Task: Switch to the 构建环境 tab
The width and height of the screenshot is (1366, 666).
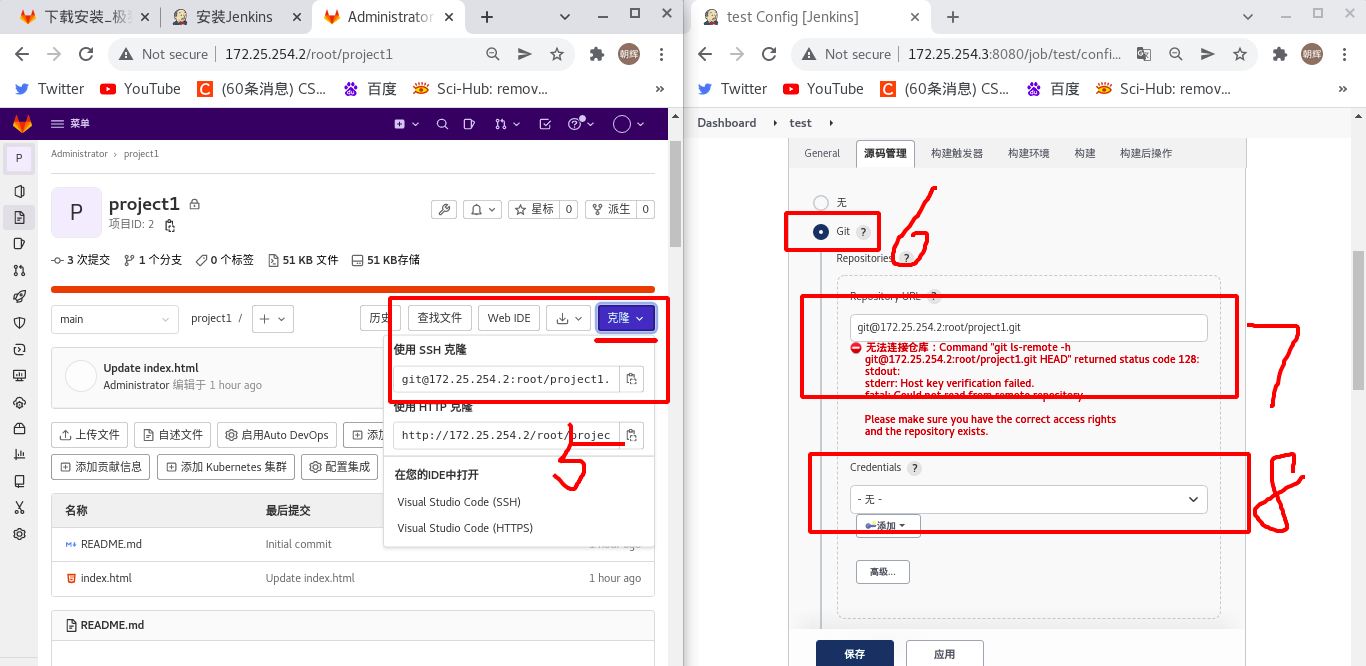Action: tap(1029, 153)
